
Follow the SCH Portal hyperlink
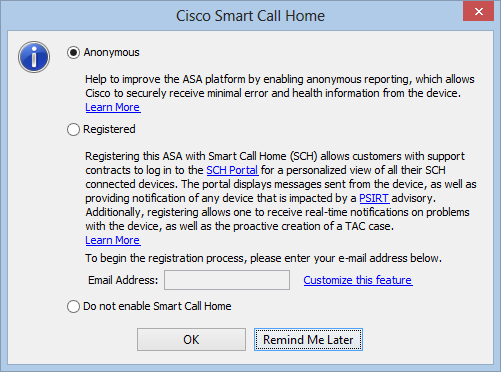[232, 170]
